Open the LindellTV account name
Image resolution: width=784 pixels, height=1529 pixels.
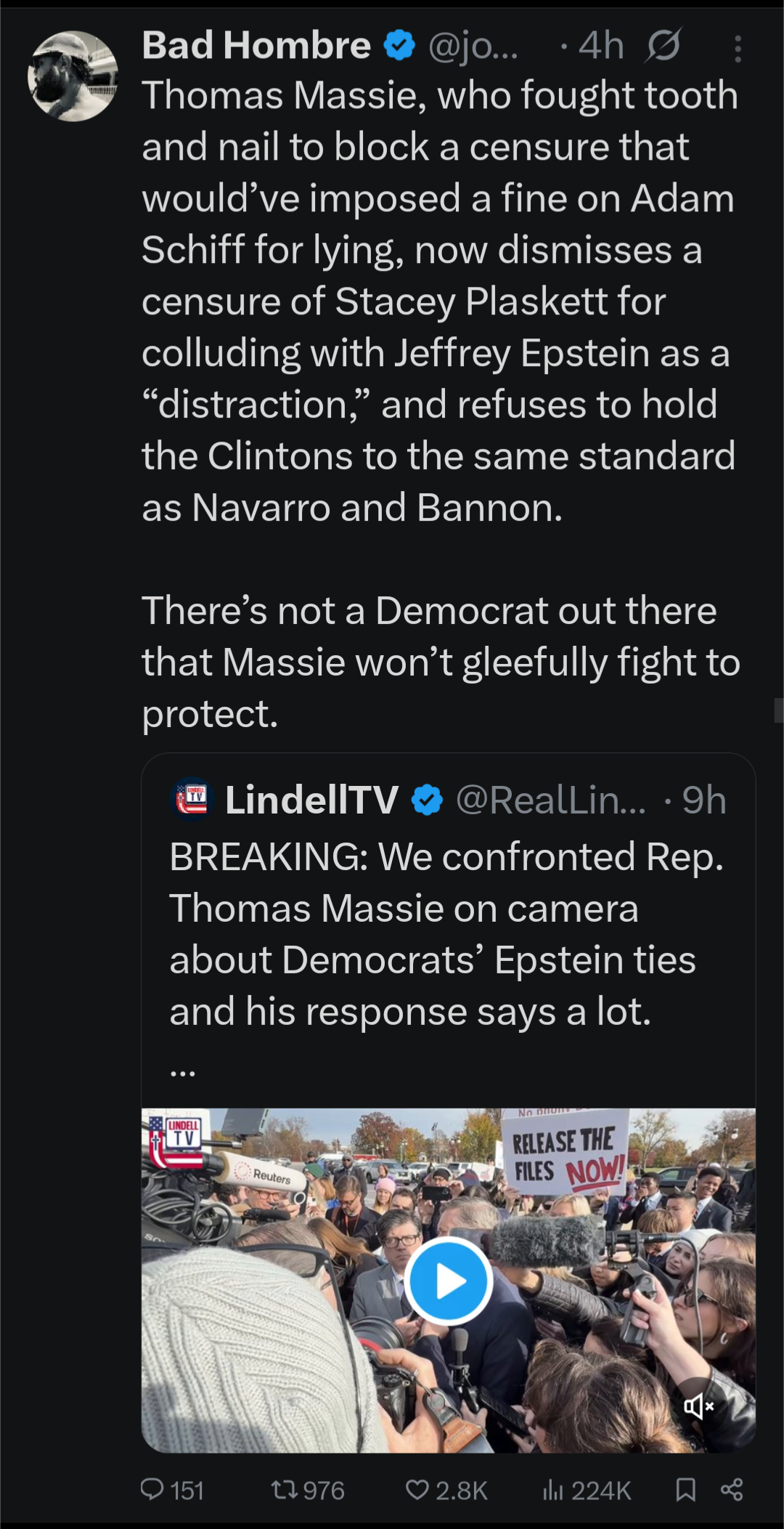pyautogui.click(x=311, y=800)
